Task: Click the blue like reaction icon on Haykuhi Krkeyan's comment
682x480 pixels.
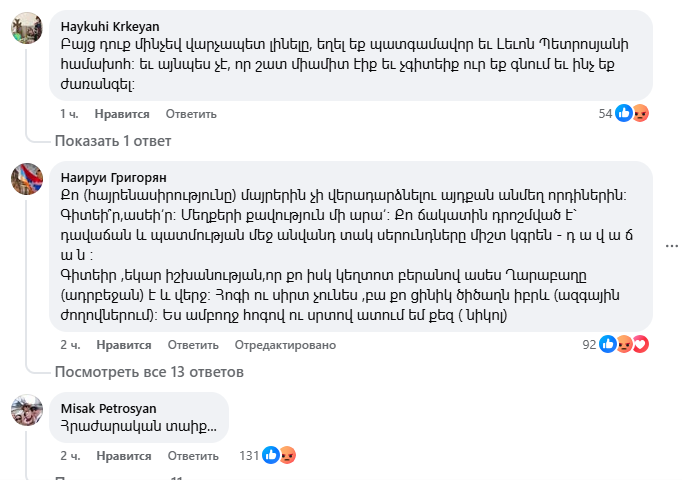Action: coord(624,114)
